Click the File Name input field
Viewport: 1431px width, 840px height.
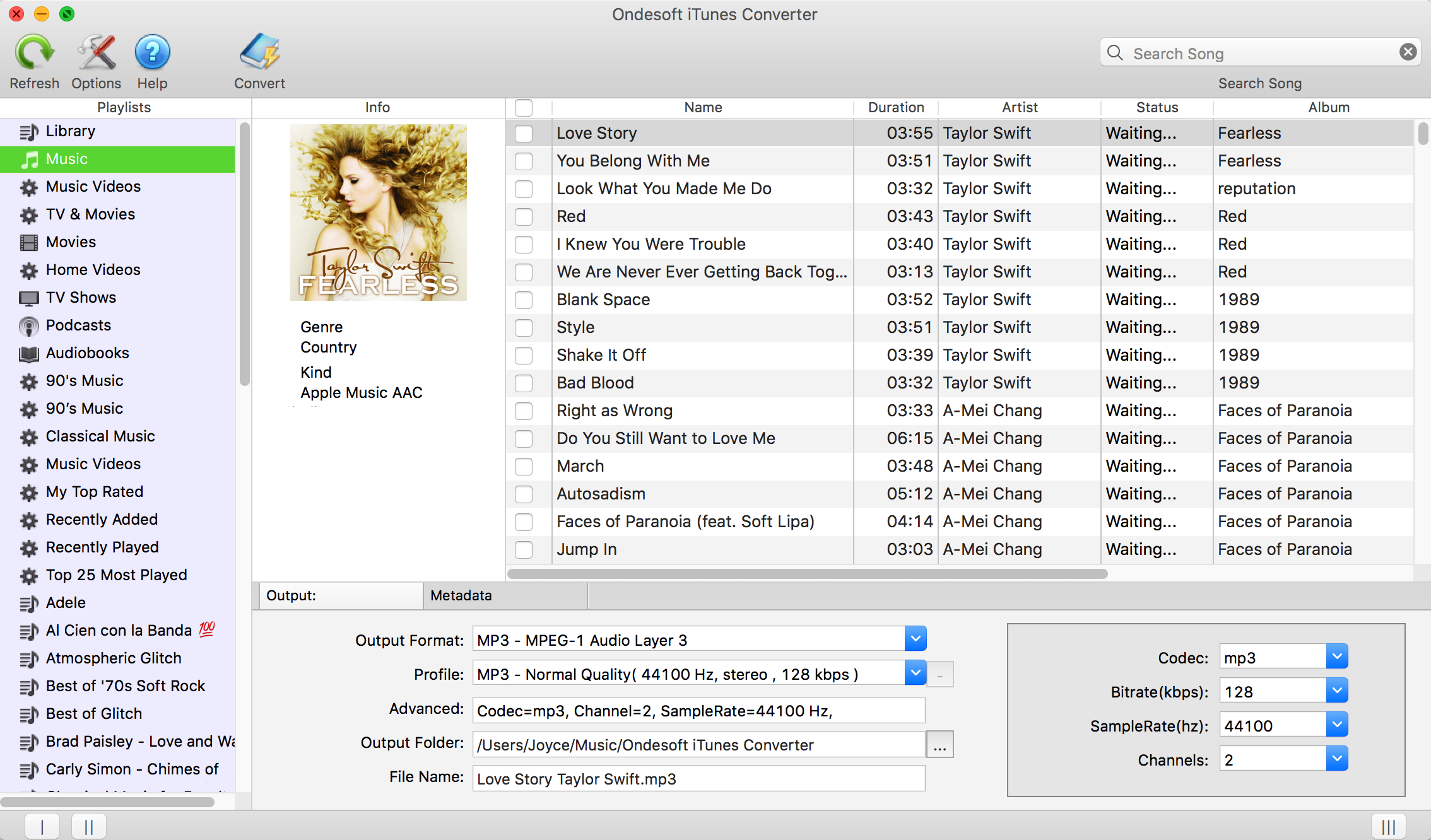click(698, 779)
